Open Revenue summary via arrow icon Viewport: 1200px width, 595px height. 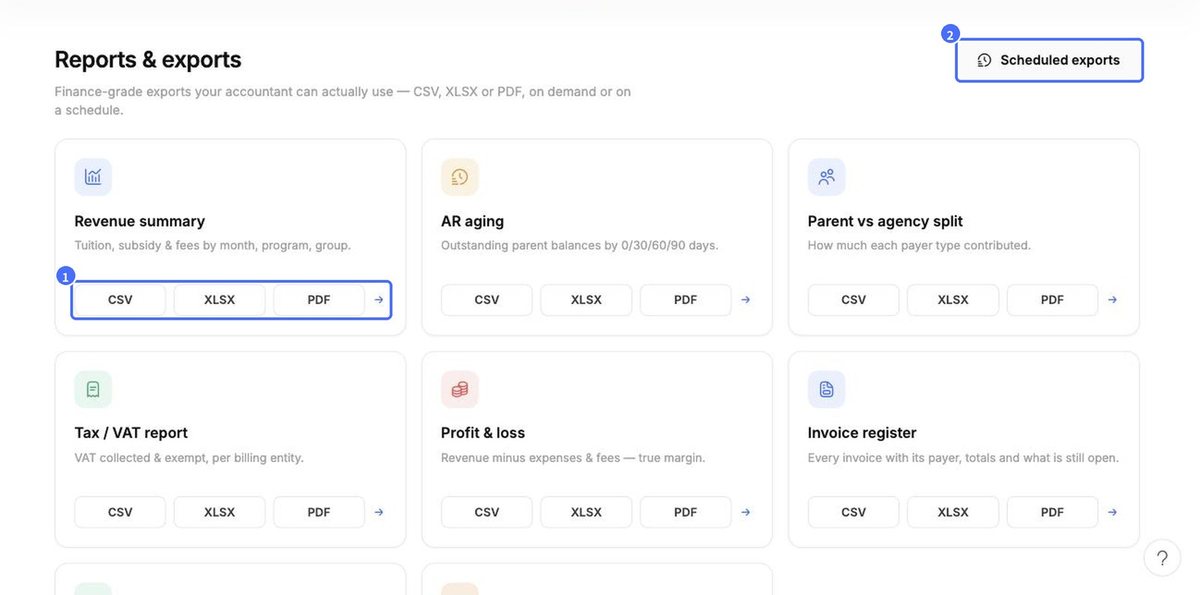(x=379, y=300)
